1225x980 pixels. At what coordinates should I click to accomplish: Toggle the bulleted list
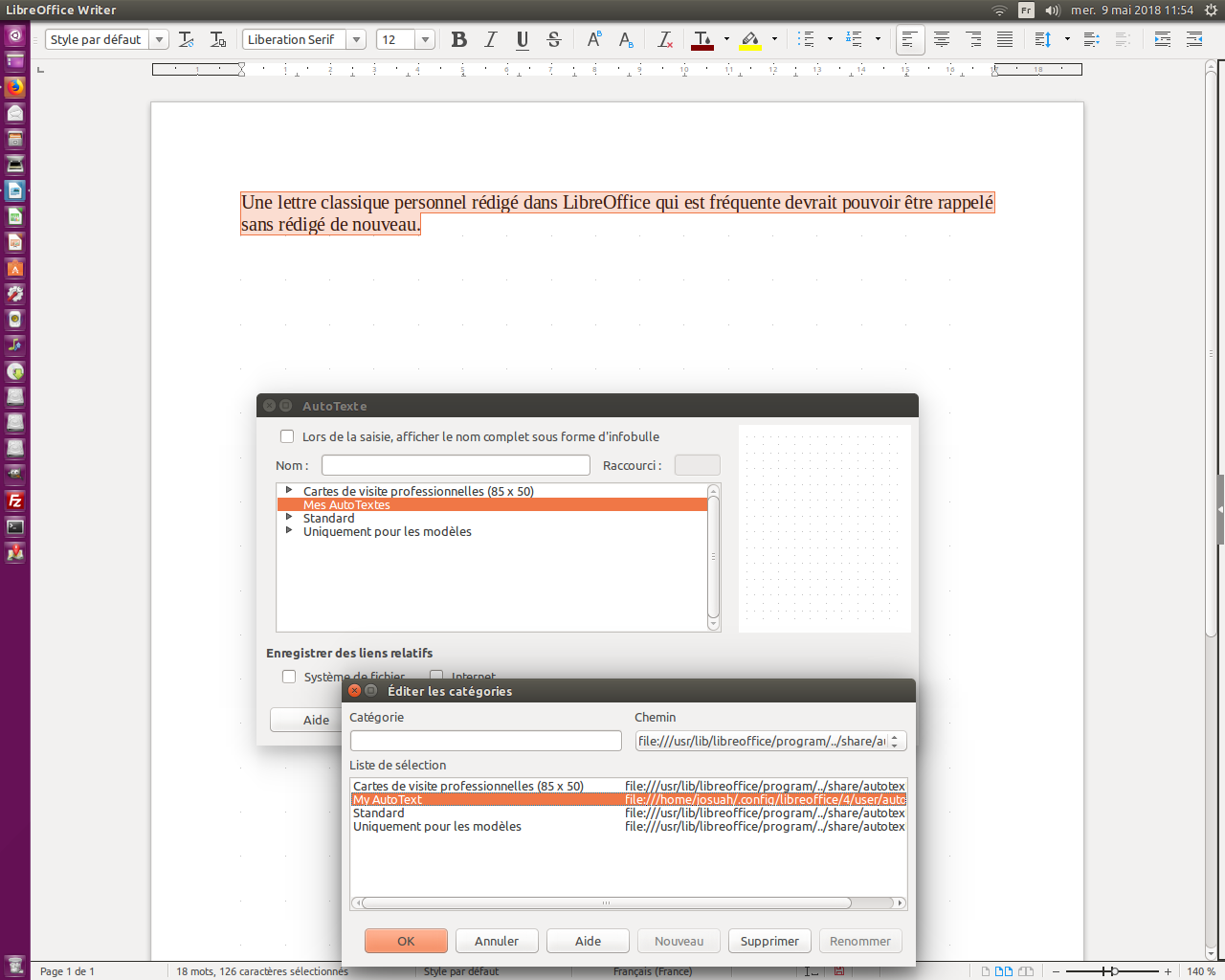coord(807,39)
